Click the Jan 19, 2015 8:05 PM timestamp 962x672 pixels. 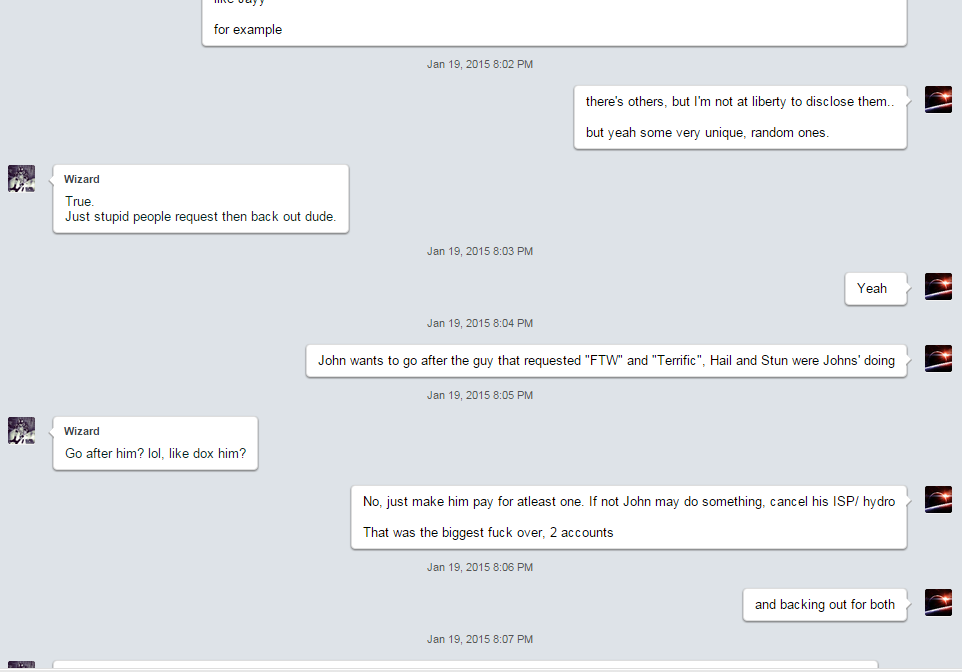(480, 396)
